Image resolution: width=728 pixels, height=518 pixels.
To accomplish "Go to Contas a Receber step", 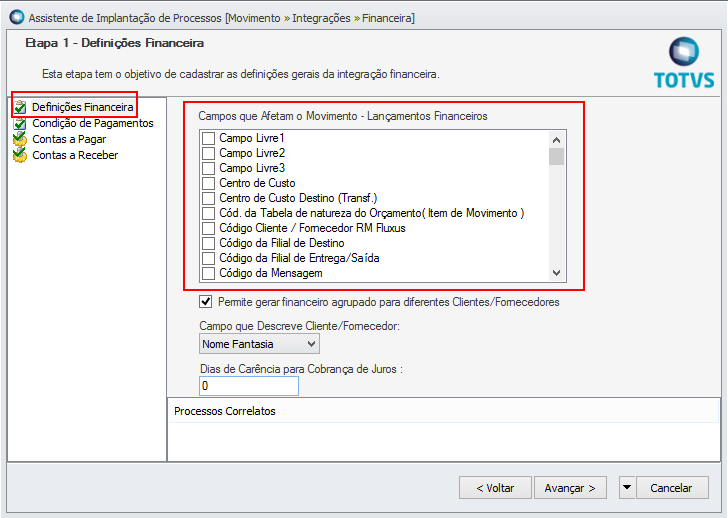I will 75,155.
